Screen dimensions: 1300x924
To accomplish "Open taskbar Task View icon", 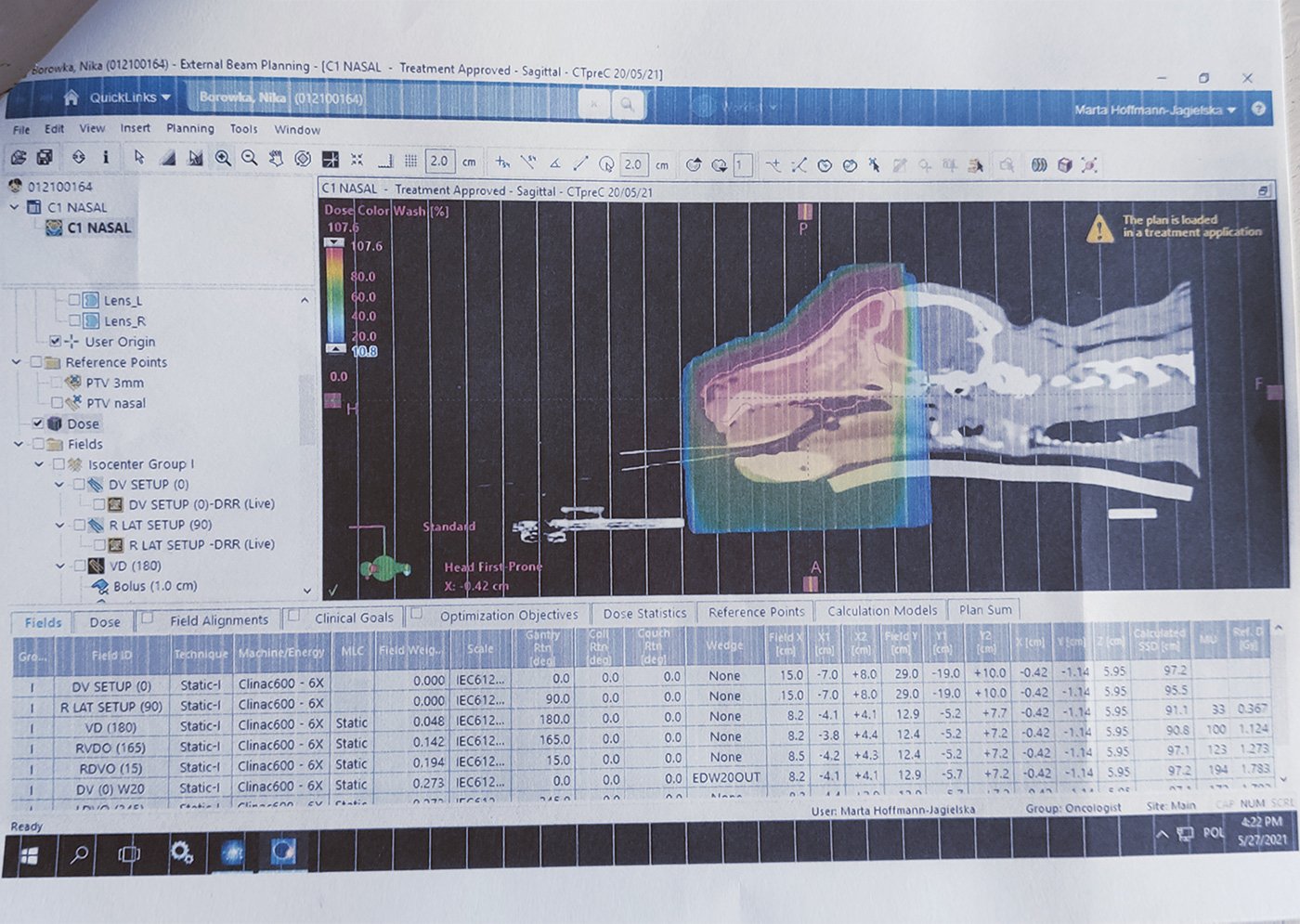I will click(x=129, y=853).
